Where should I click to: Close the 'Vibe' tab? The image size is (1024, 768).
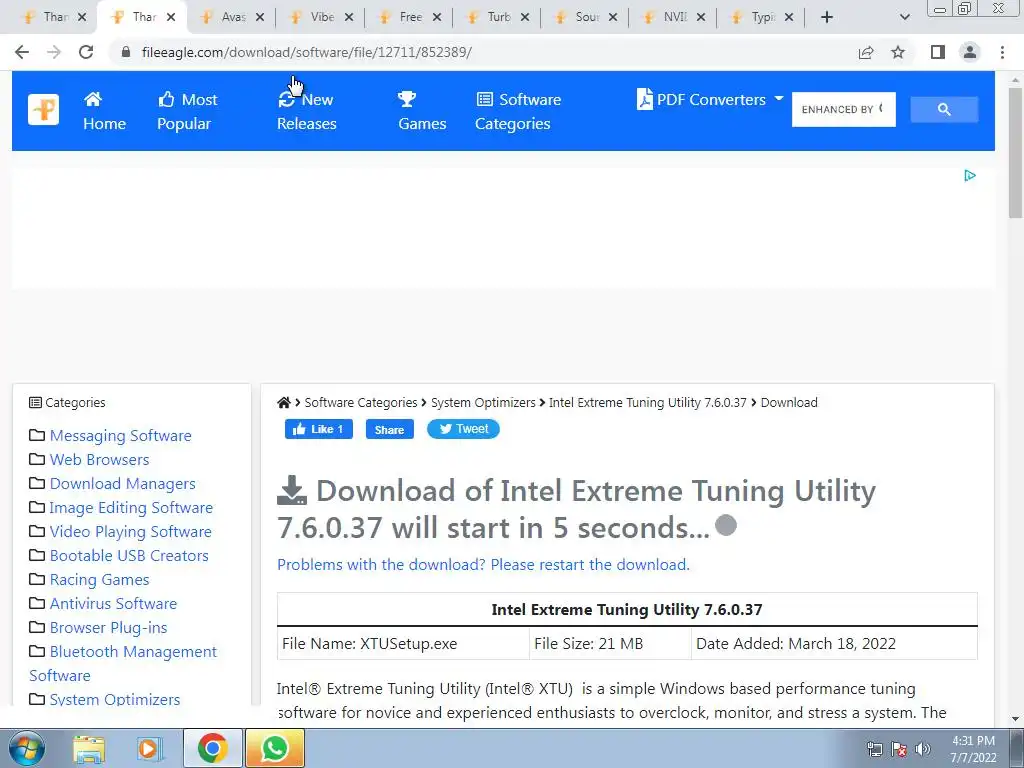(x=349, y=17)
